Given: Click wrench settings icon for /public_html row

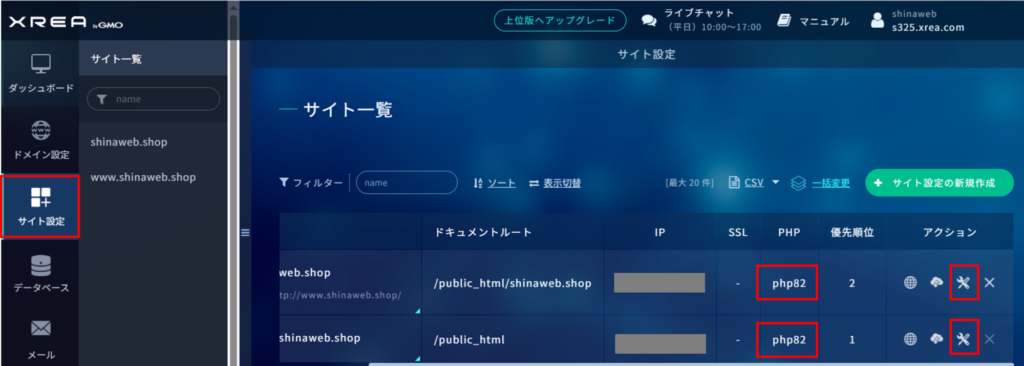Looking at the screenshot, I should click(x=963, y=339).
